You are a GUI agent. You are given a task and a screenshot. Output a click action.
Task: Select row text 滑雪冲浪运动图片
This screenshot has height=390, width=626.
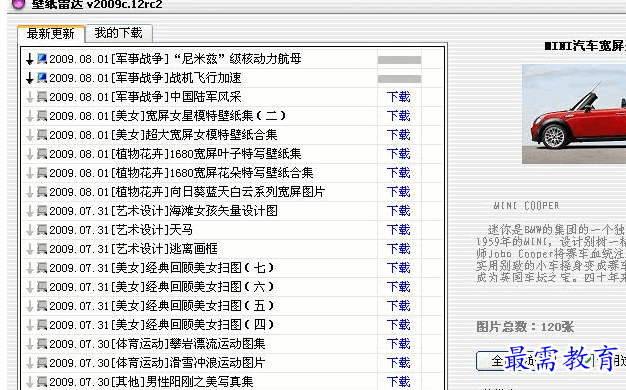[218, 363]
